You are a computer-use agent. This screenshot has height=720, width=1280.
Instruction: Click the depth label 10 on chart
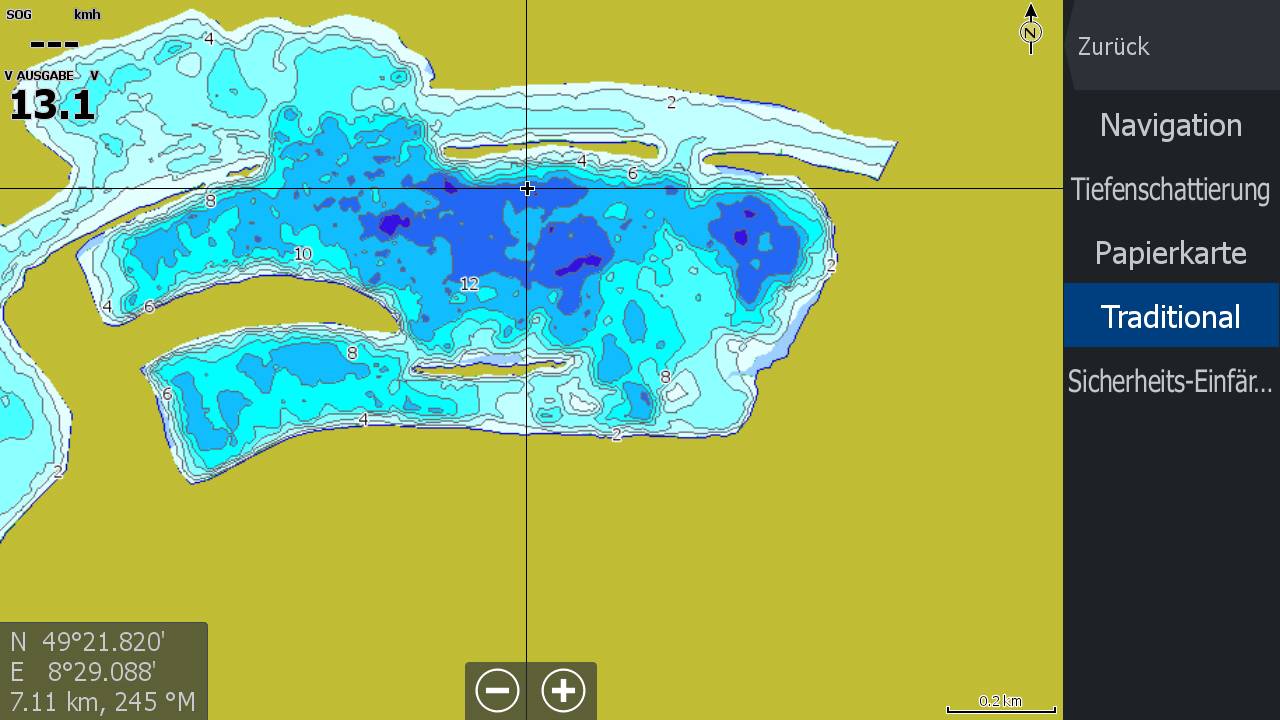tap(302, 254)
